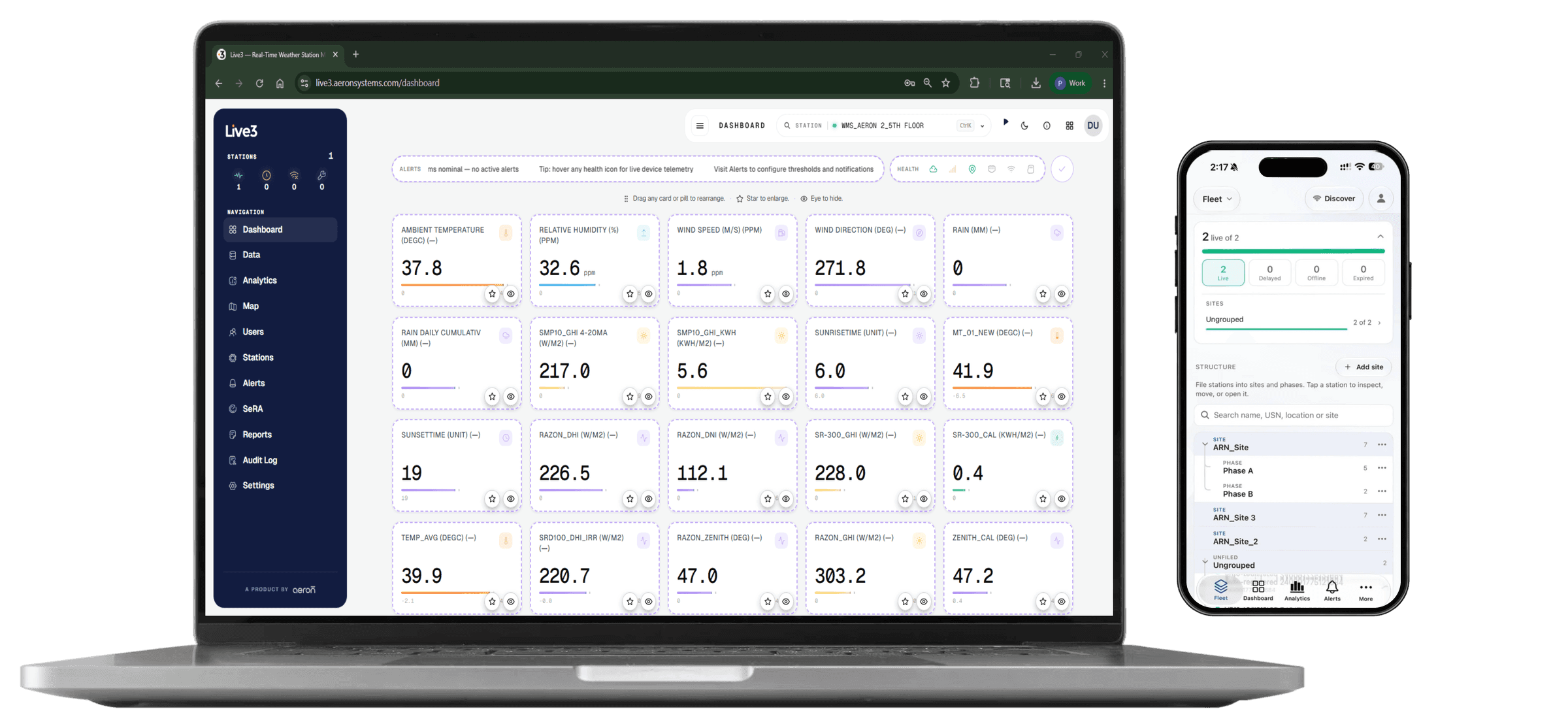Hide the Rain (MM) card
The image size is (1568, 728).
coord(1062,294)
